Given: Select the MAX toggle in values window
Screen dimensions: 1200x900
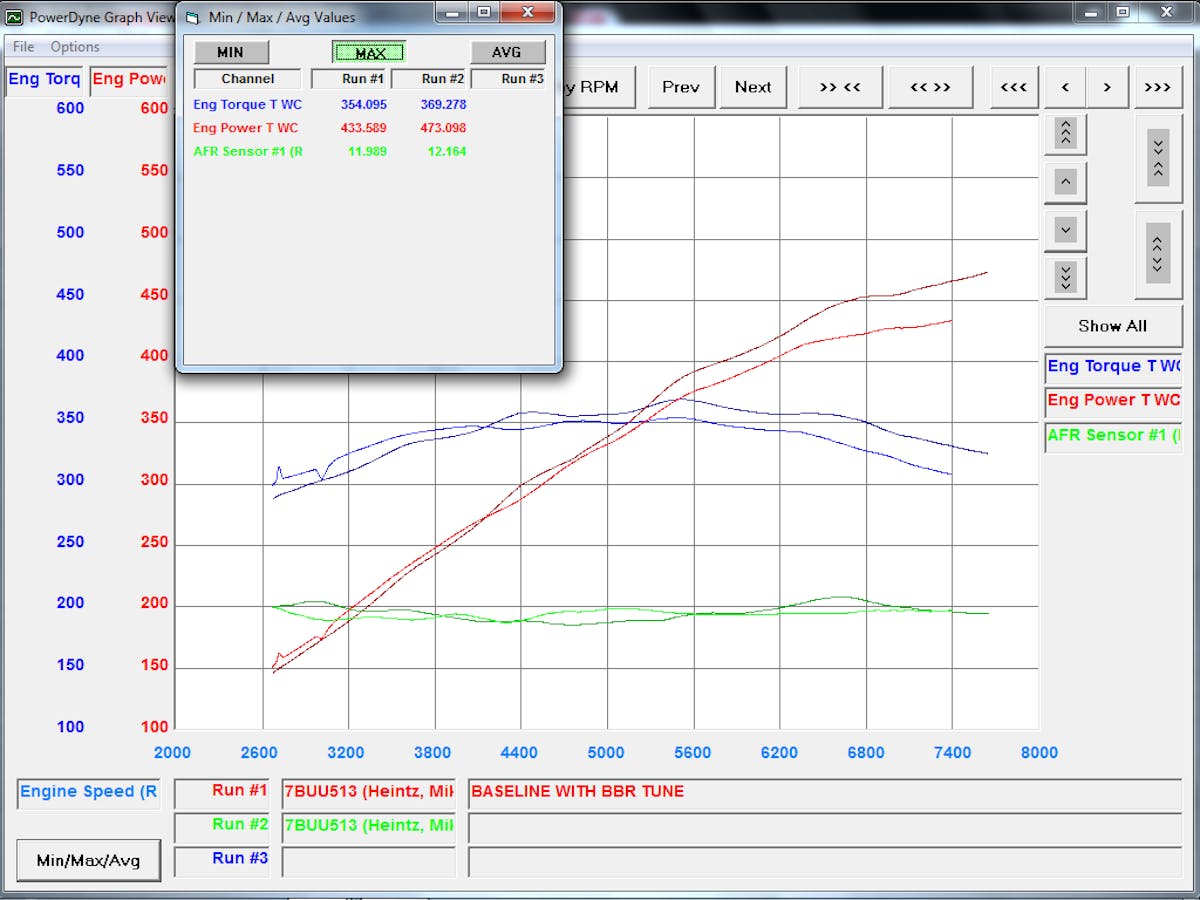Looking at the screenshot, I should pyautogui.click(x=369, y=53).
